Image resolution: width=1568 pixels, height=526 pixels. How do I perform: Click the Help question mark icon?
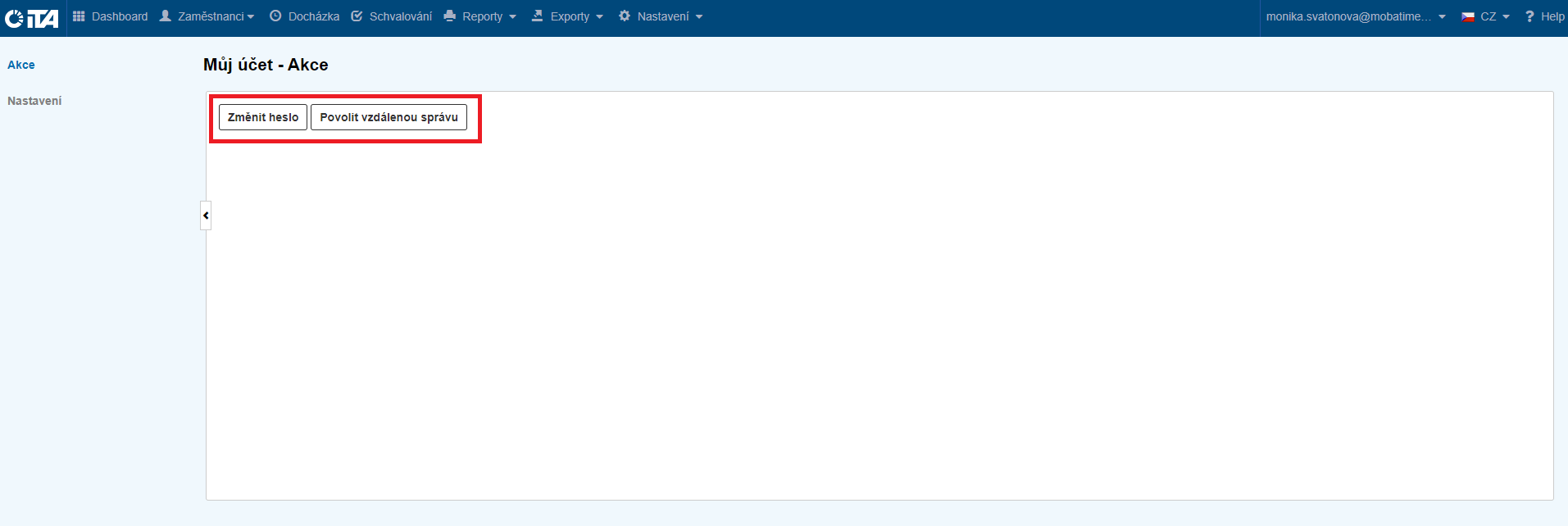[x=1529, y=16]
